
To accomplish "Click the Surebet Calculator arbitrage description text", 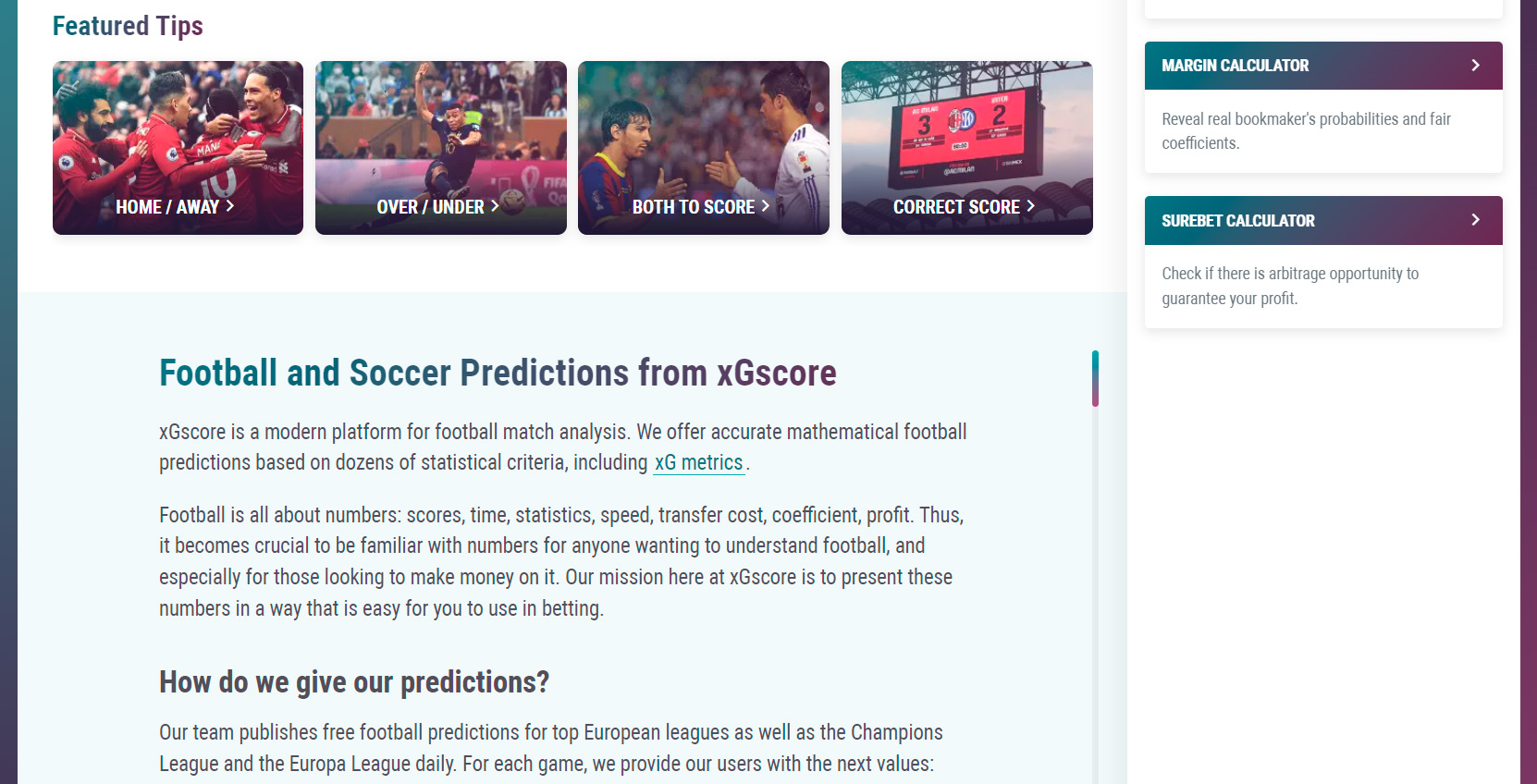I will coord(1289,286).
